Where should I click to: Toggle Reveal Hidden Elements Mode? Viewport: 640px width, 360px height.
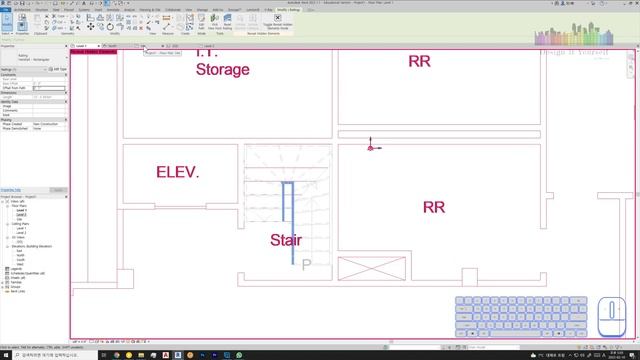[278, 22]
